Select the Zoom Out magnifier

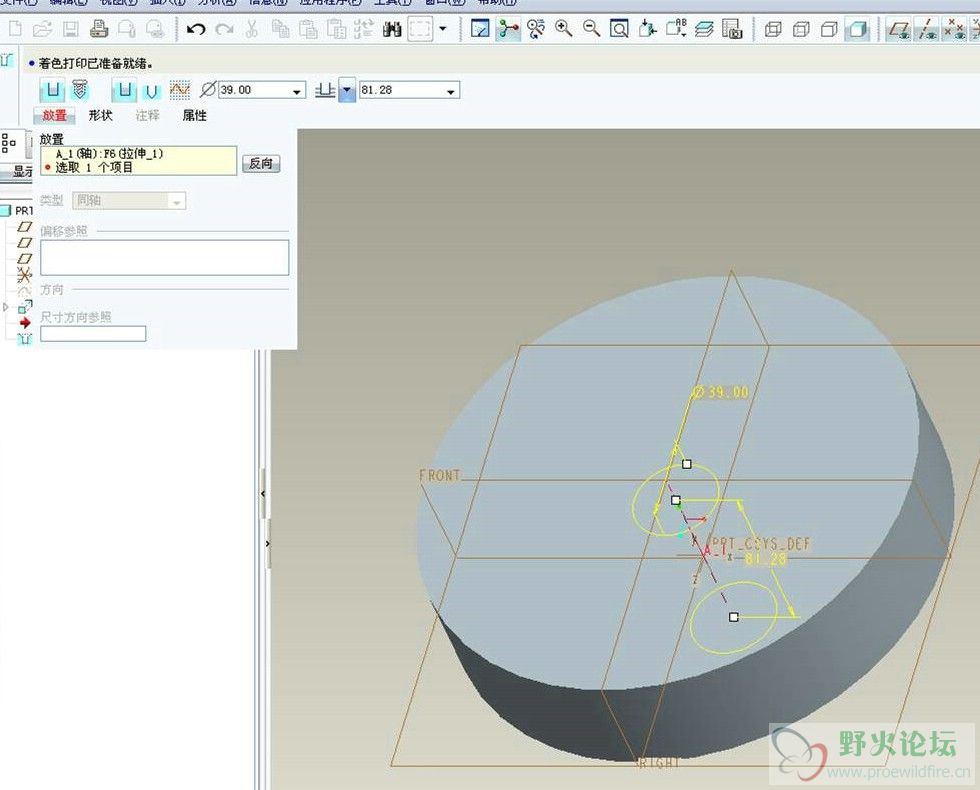(591, 29)
